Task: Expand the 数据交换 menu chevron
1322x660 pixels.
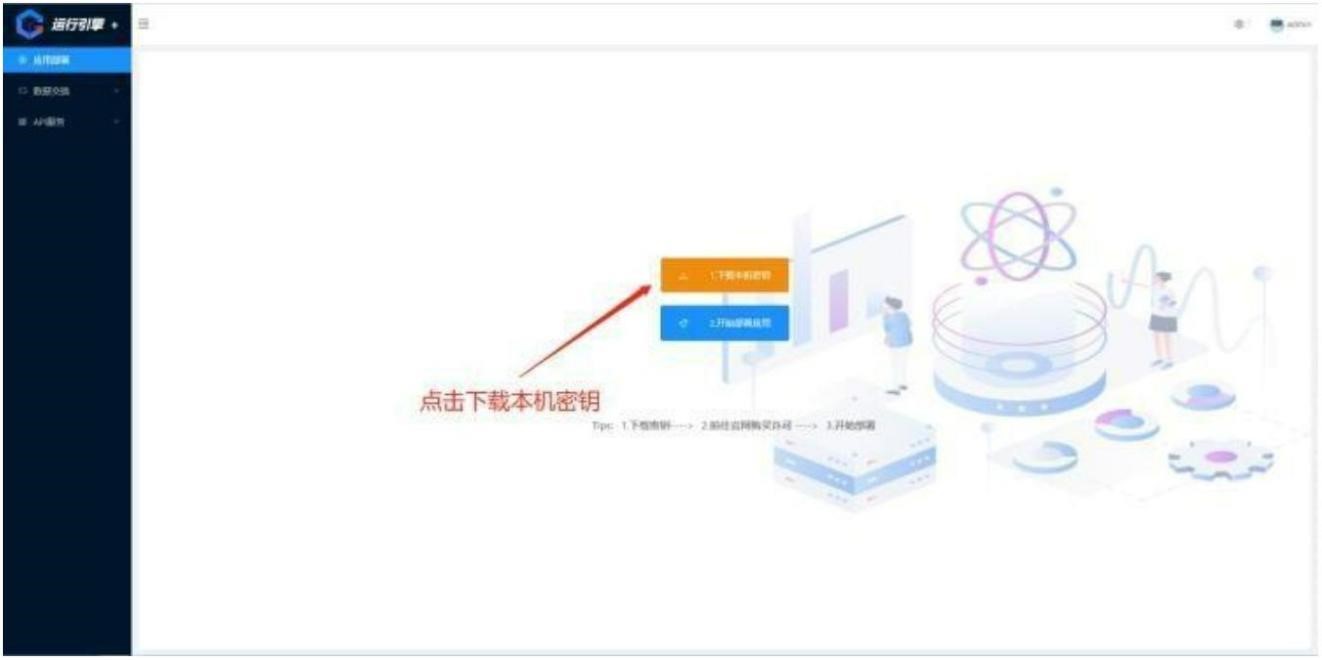Action: [x=116, y=91]
